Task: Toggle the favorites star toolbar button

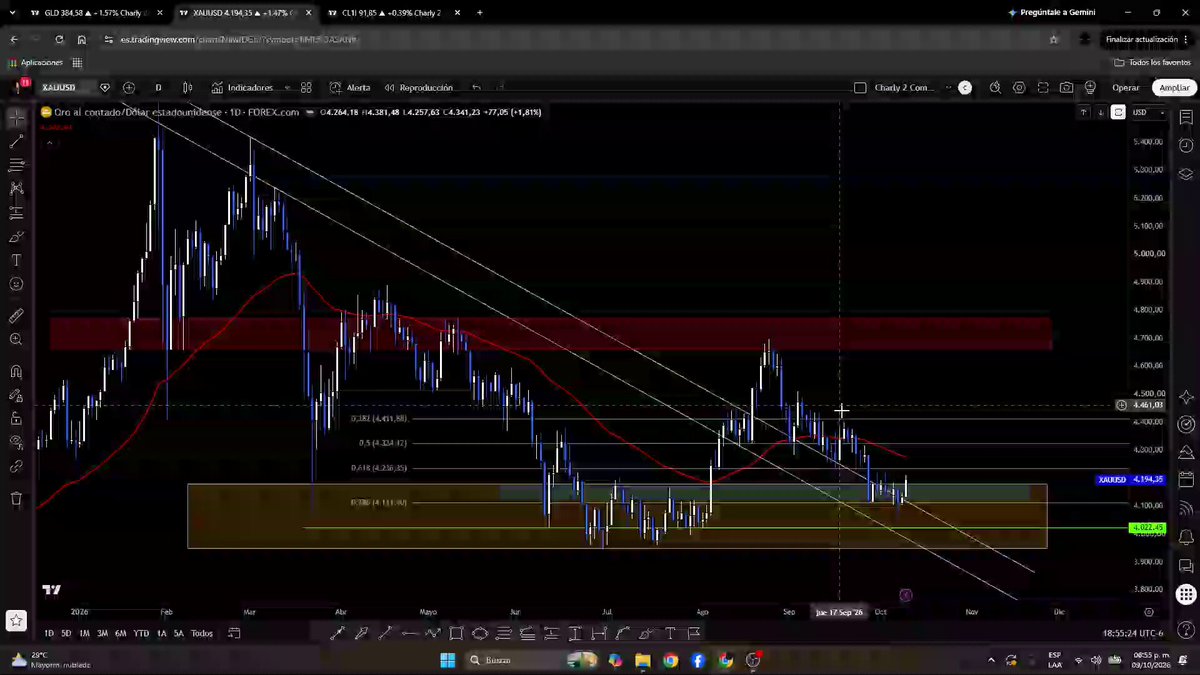Action: 16,620
